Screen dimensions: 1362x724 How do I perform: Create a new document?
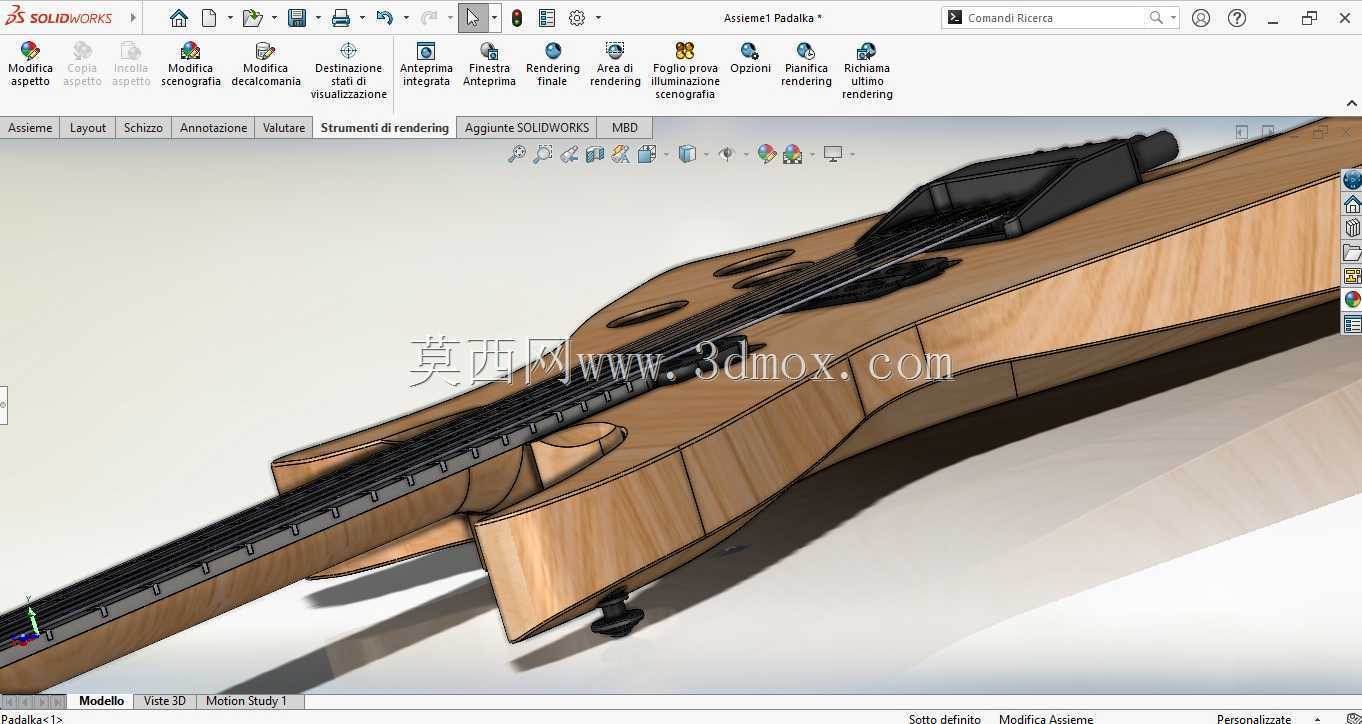209,18
